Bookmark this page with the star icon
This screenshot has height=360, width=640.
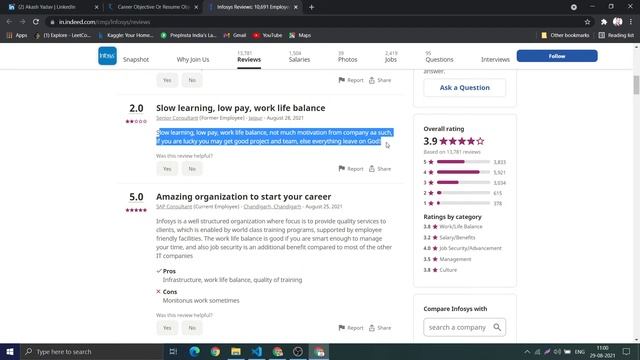point(587,22)
